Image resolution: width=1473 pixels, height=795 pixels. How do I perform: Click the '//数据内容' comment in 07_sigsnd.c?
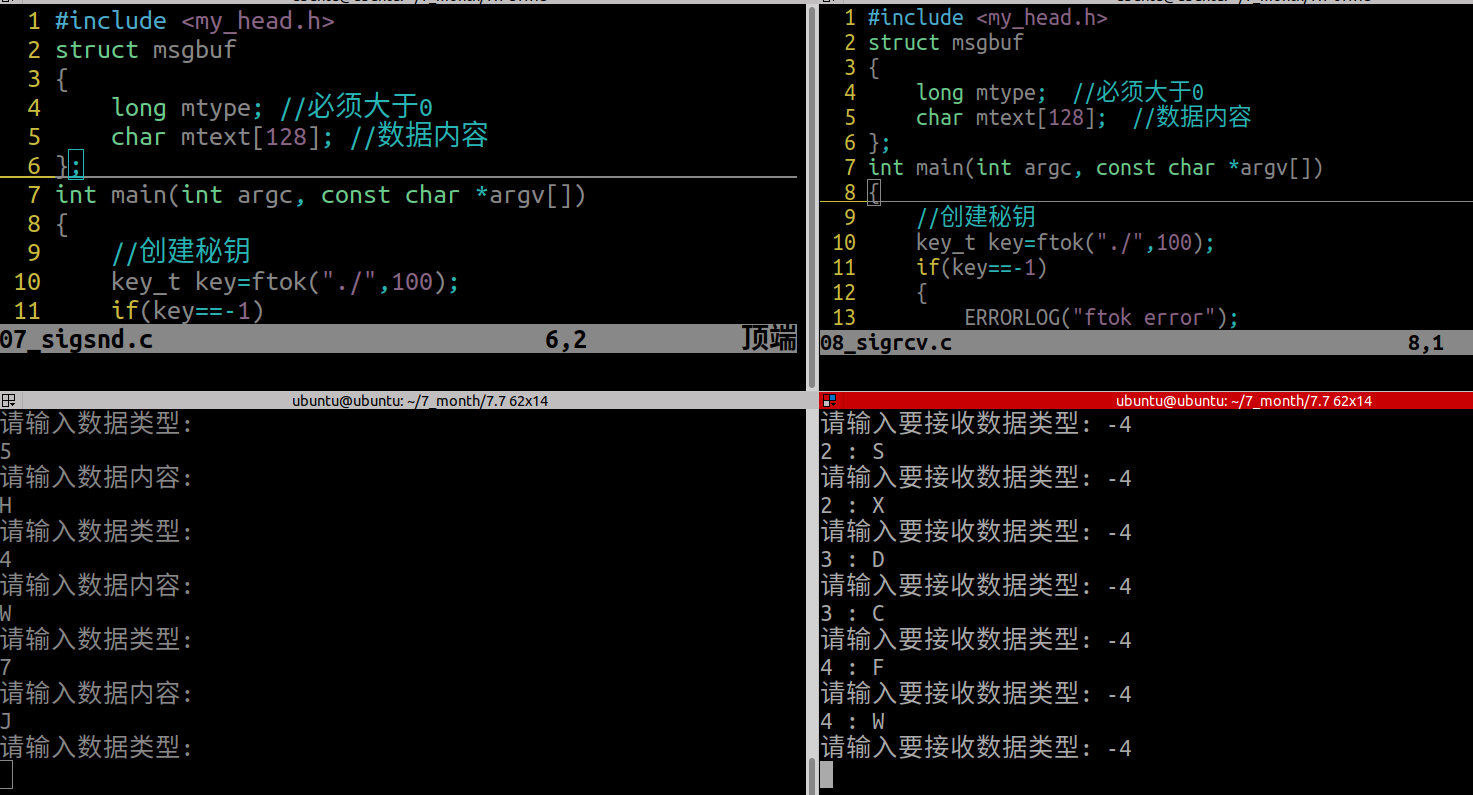tap(419, 136)
